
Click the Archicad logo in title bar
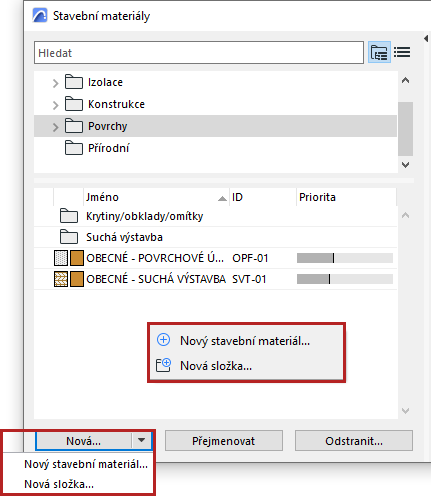pyautogui.click(x=40, y=16)
